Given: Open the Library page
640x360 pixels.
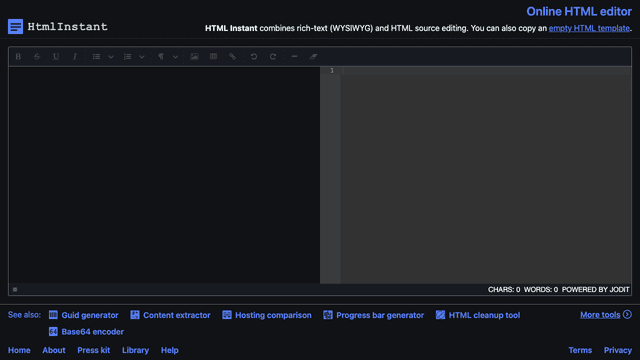Looking at the screenshot, I should pyautogui.click(x=135, y=350).
